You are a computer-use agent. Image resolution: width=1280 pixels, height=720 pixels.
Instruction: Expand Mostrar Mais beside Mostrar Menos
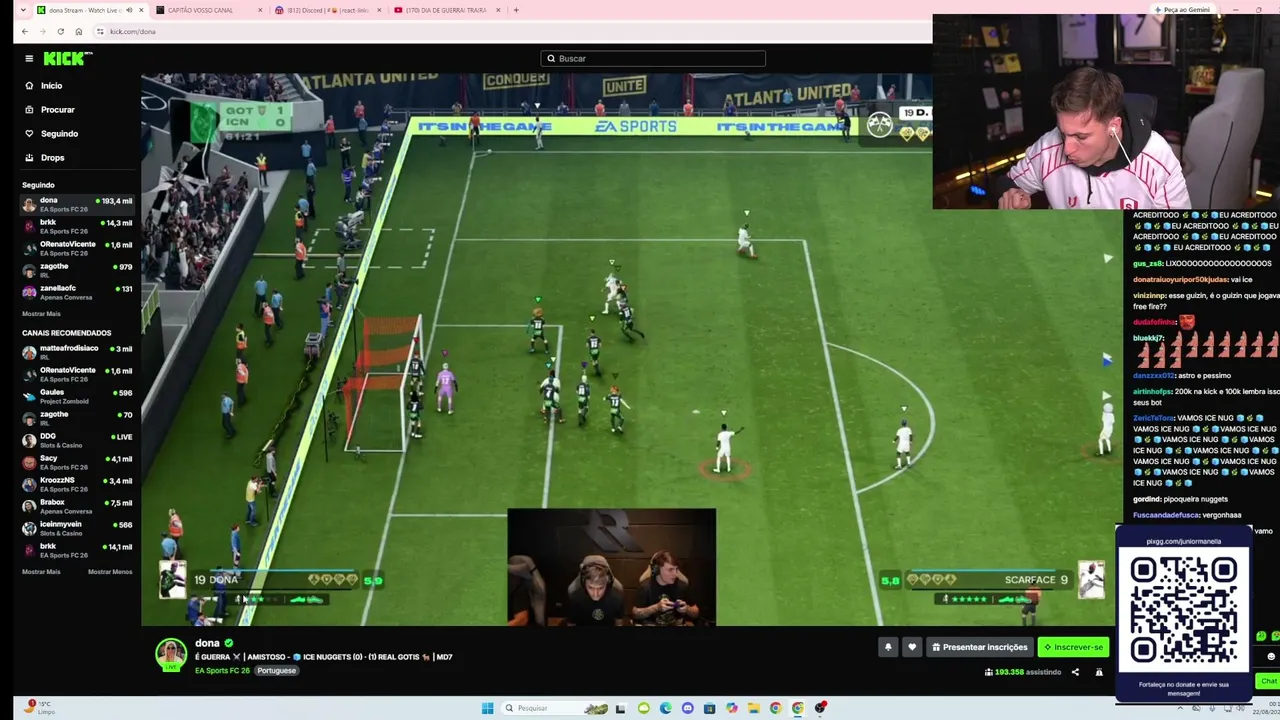pyautogui.click(x=41, y=572)
